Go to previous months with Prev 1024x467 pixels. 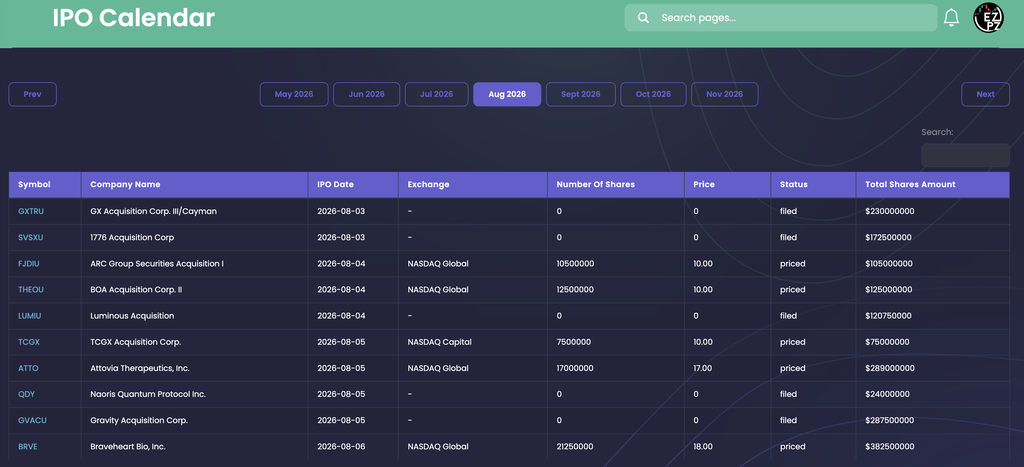coord(33,94)
